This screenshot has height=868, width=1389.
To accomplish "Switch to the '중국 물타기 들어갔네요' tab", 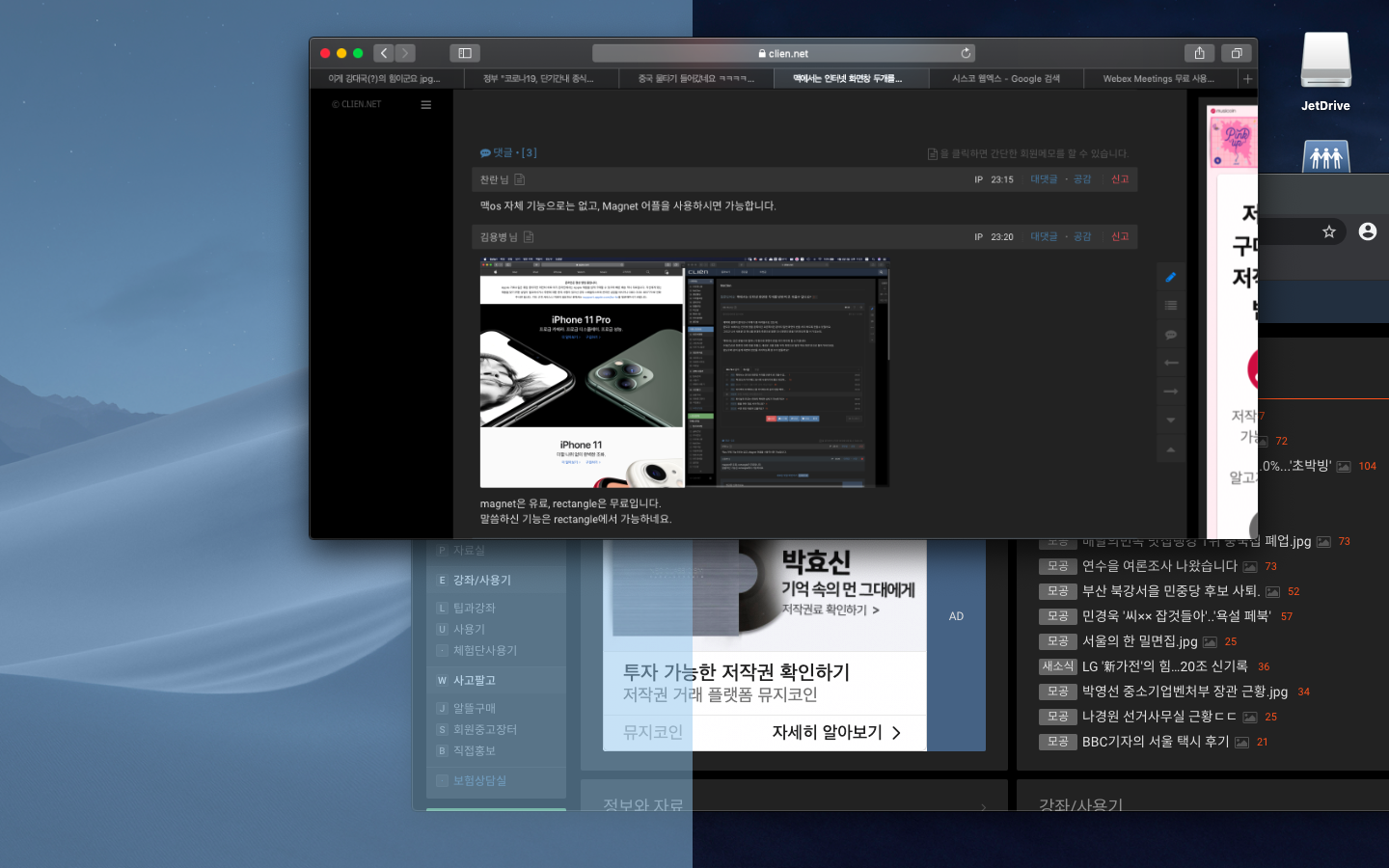I will (695, 79).
